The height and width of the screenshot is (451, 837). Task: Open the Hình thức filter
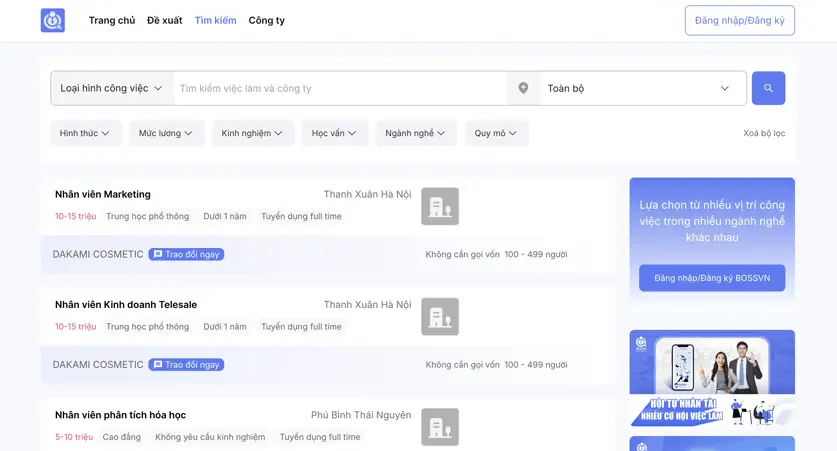[x=86, y=133]
